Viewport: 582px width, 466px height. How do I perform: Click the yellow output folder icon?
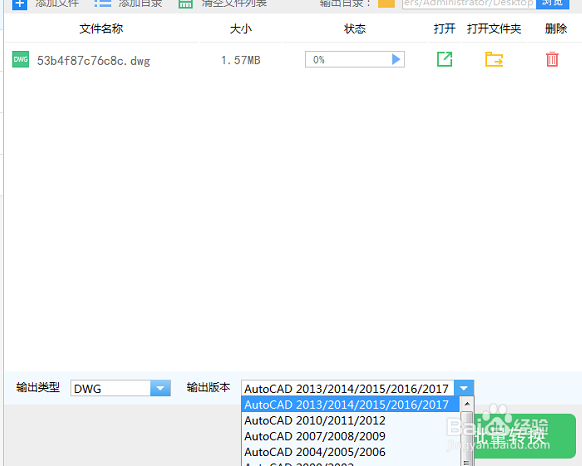pos(386,4)
